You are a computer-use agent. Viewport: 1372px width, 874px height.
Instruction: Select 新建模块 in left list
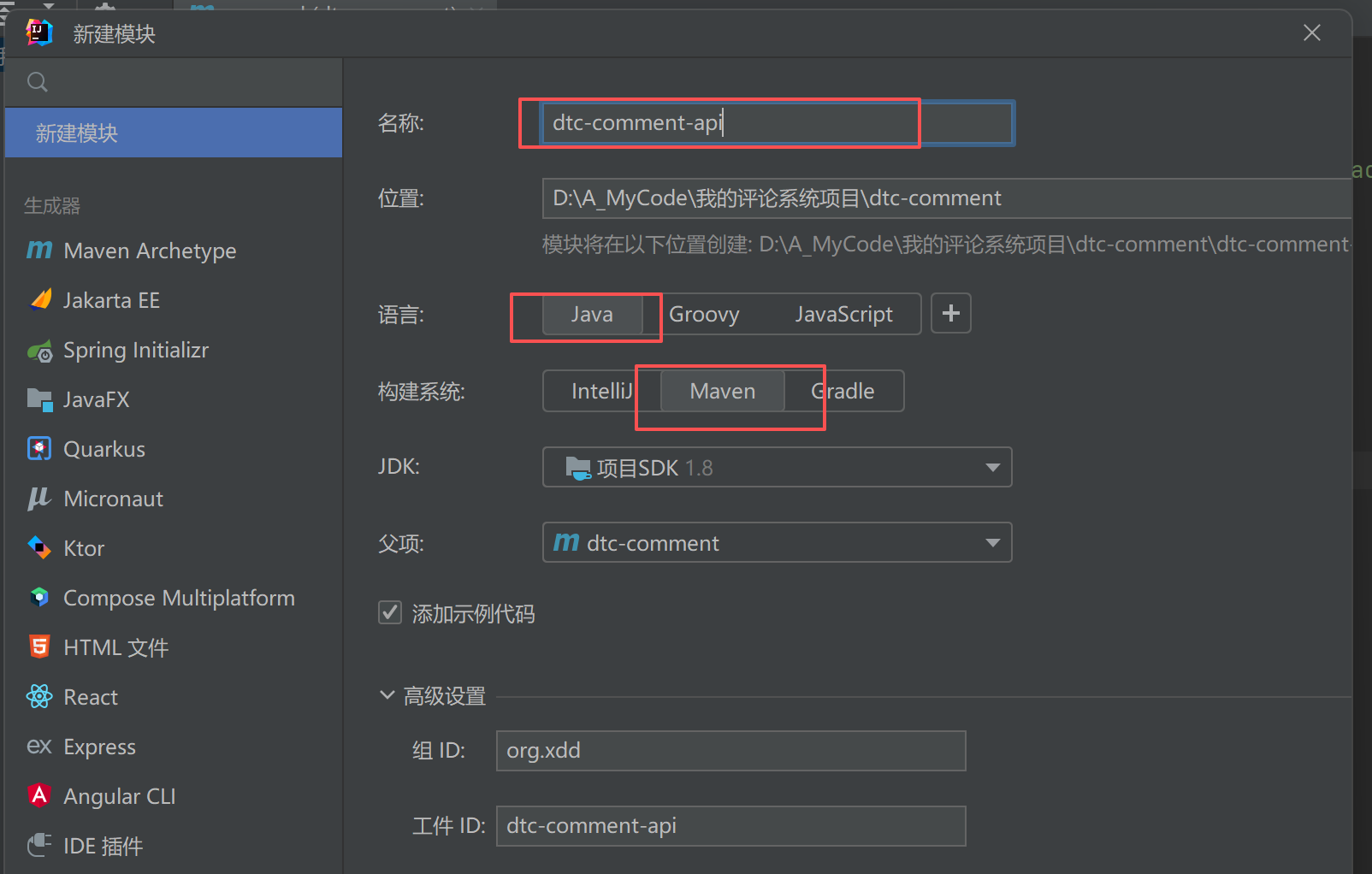click(174, 133)
